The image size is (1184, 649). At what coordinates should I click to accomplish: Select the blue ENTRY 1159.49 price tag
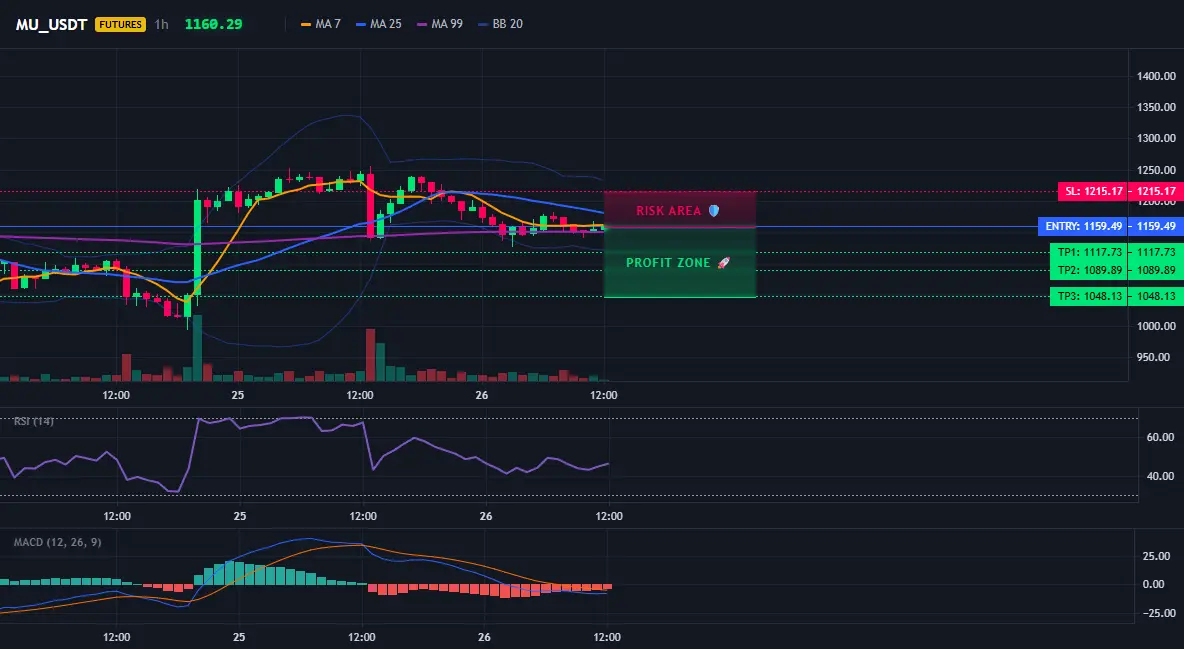[1109, 226]
